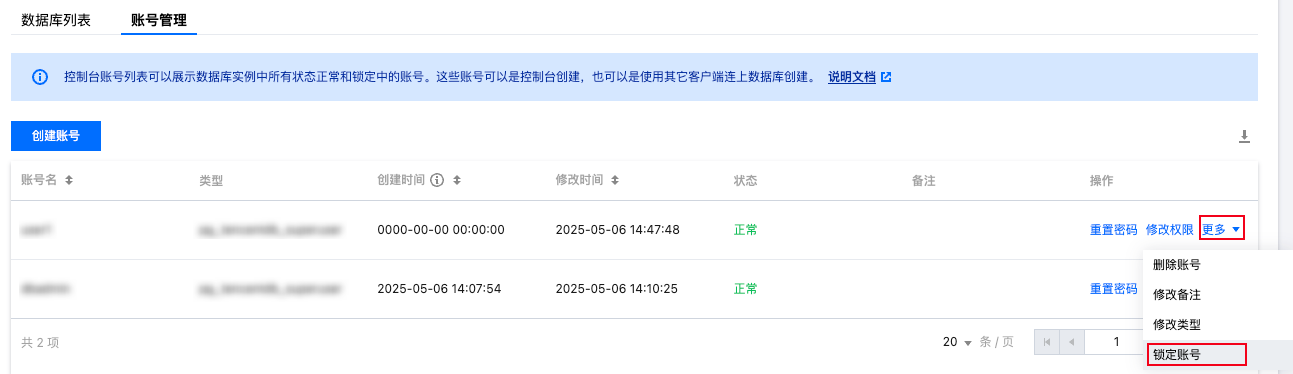
Task: Select the 账号管理 tab
Action: pyautogui.click(x=159, y=19)
